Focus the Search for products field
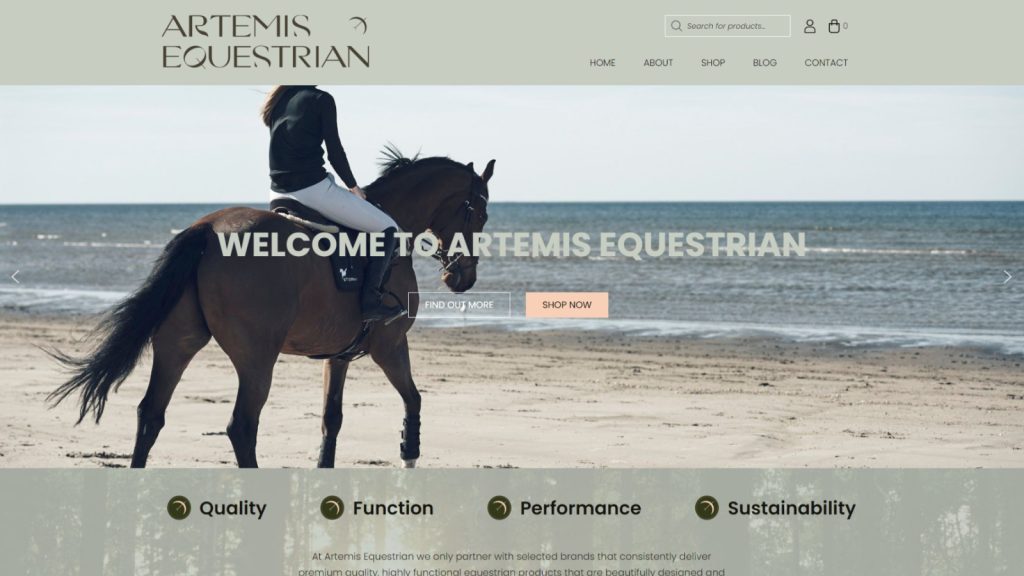The height and width of the screenshot is (576, 1024). click(728, 26)
